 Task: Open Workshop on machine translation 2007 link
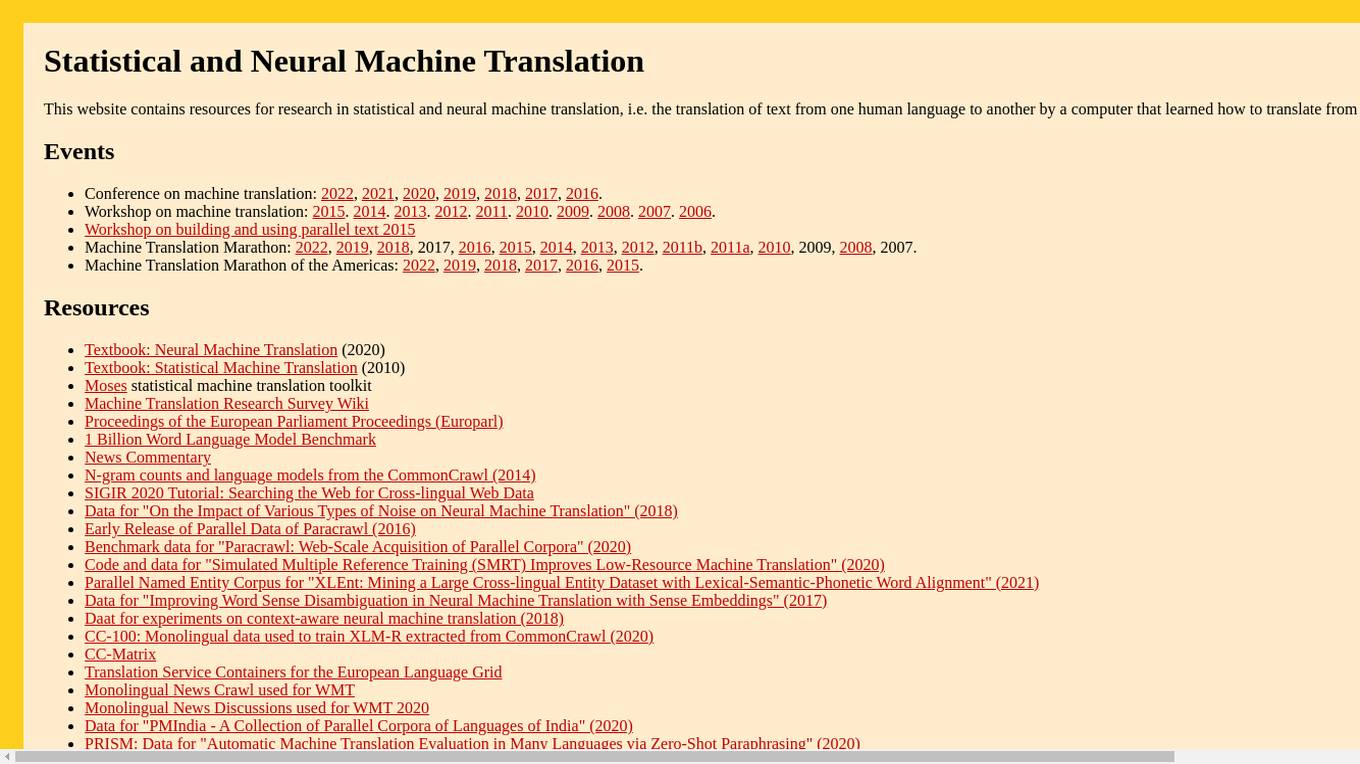coord(654,212)
